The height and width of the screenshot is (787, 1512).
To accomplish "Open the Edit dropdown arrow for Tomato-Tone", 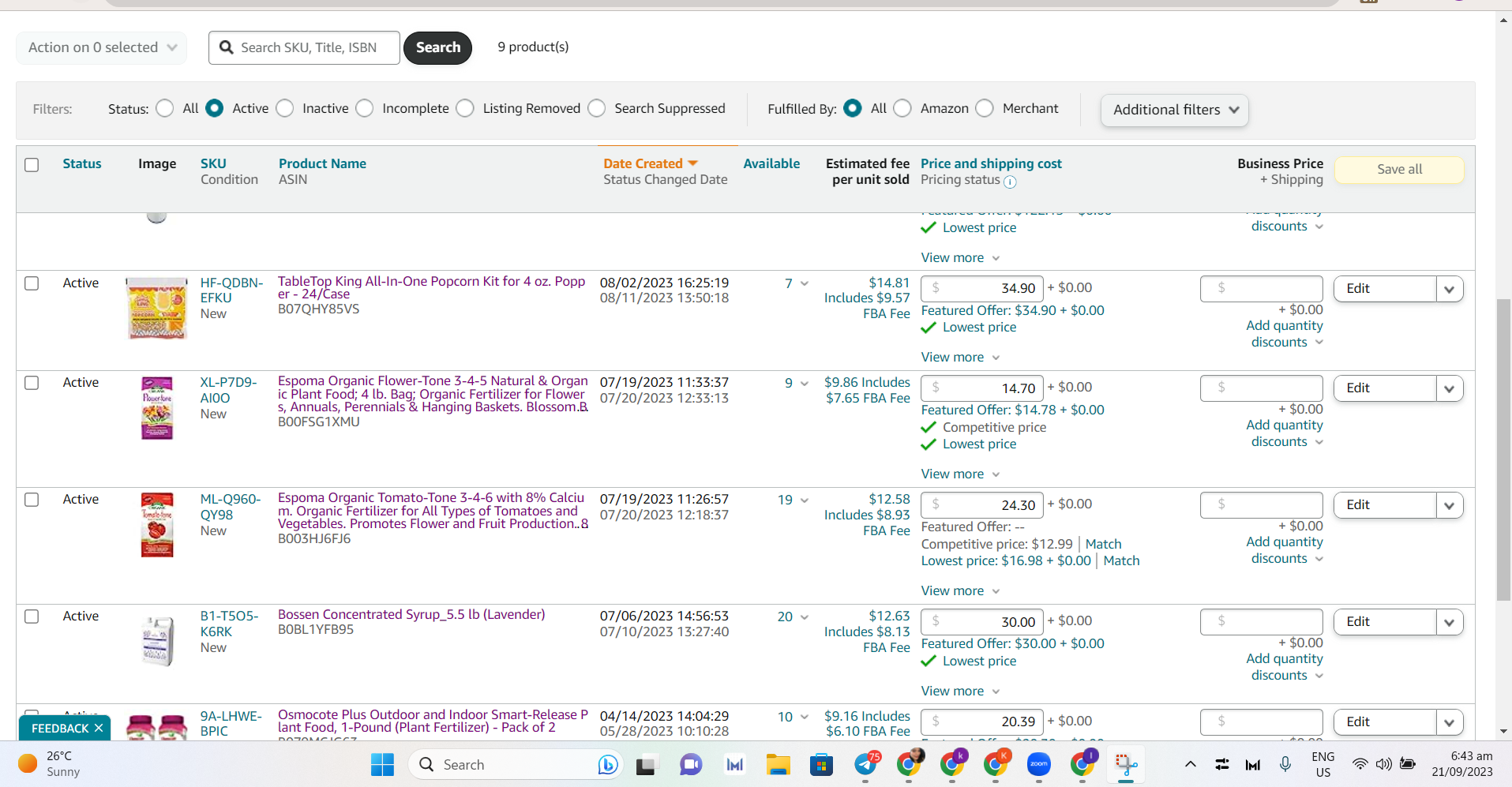I will tap(1450, 505).
